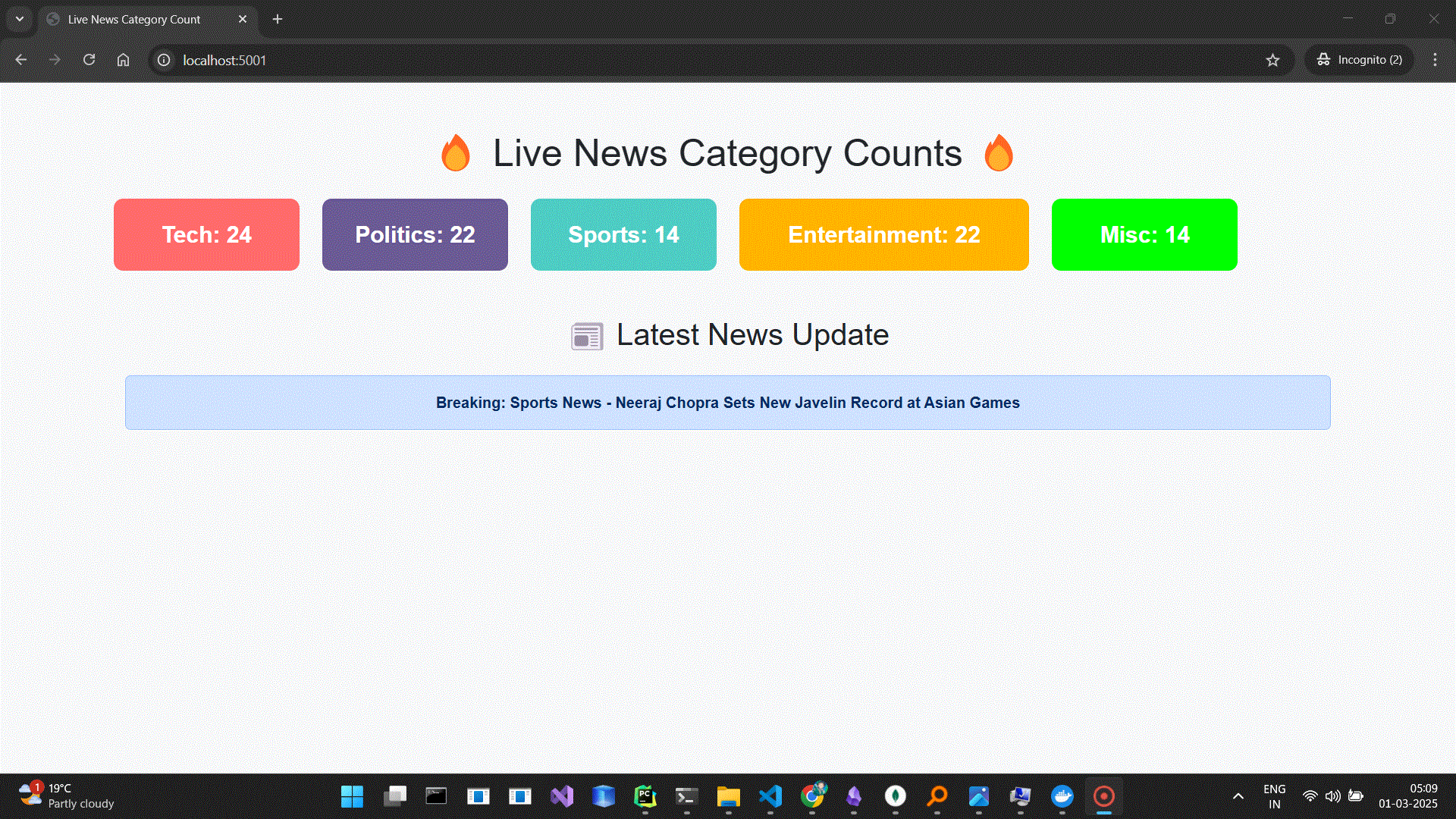Select the Sports: 14 teal card

(x=623, y=234)
